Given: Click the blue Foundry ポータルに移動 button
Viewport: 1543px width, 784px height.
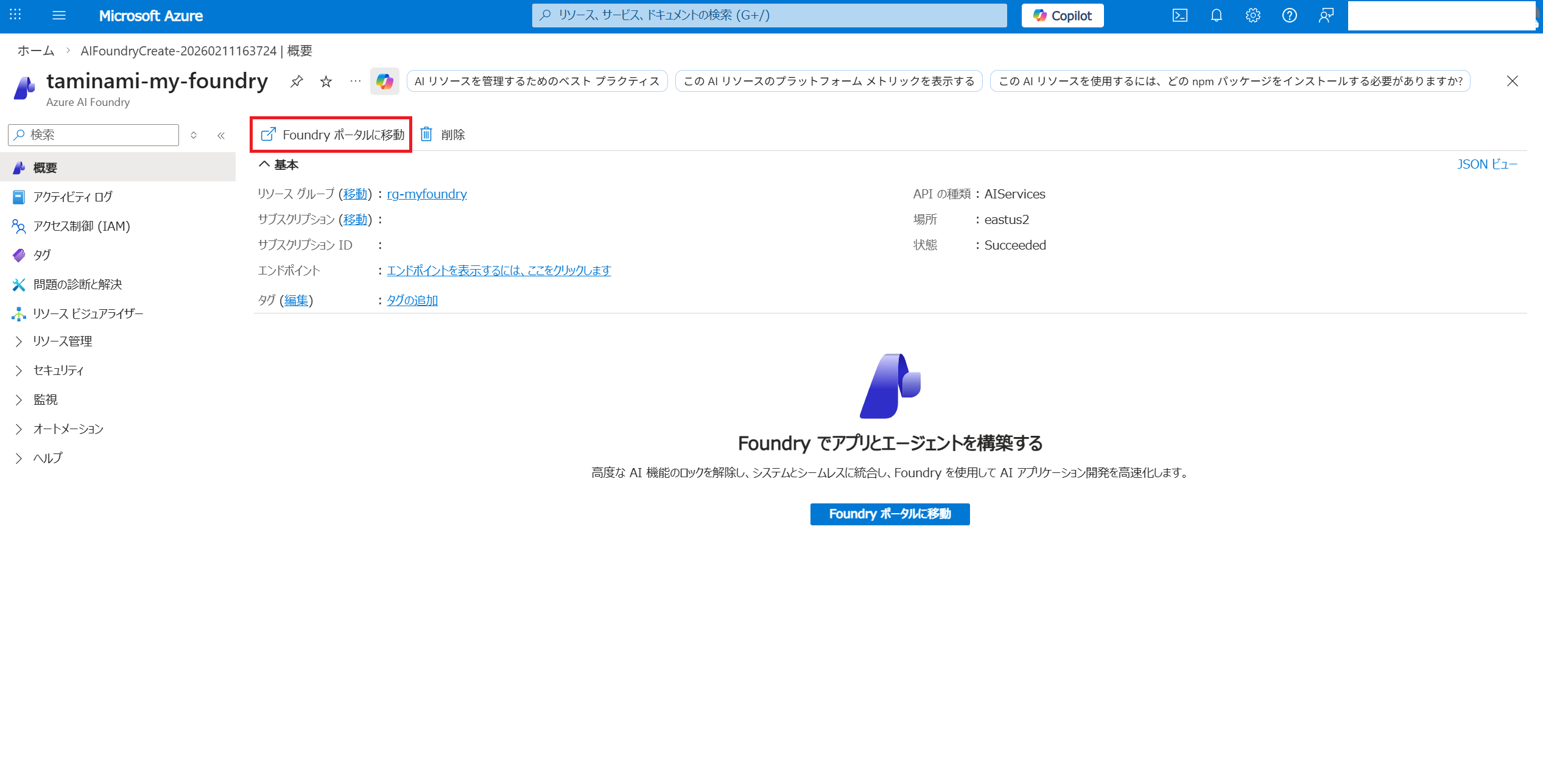Looking at the screenshot, I should coord(889,514).
